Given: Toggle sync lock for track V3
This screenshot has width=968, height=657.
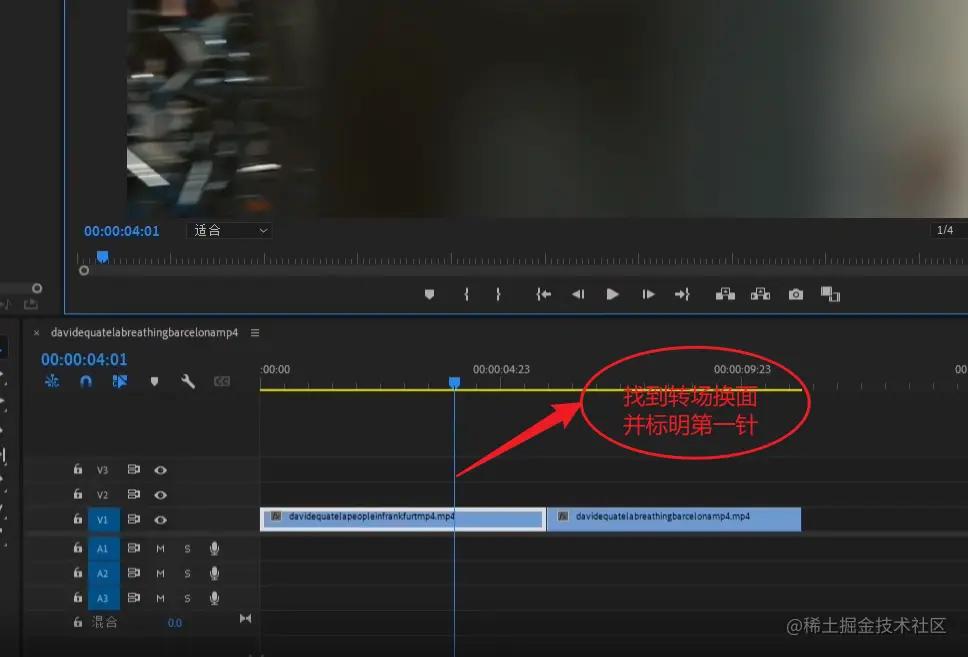Looking at the screenshot, I should click(x=133, y=469).
